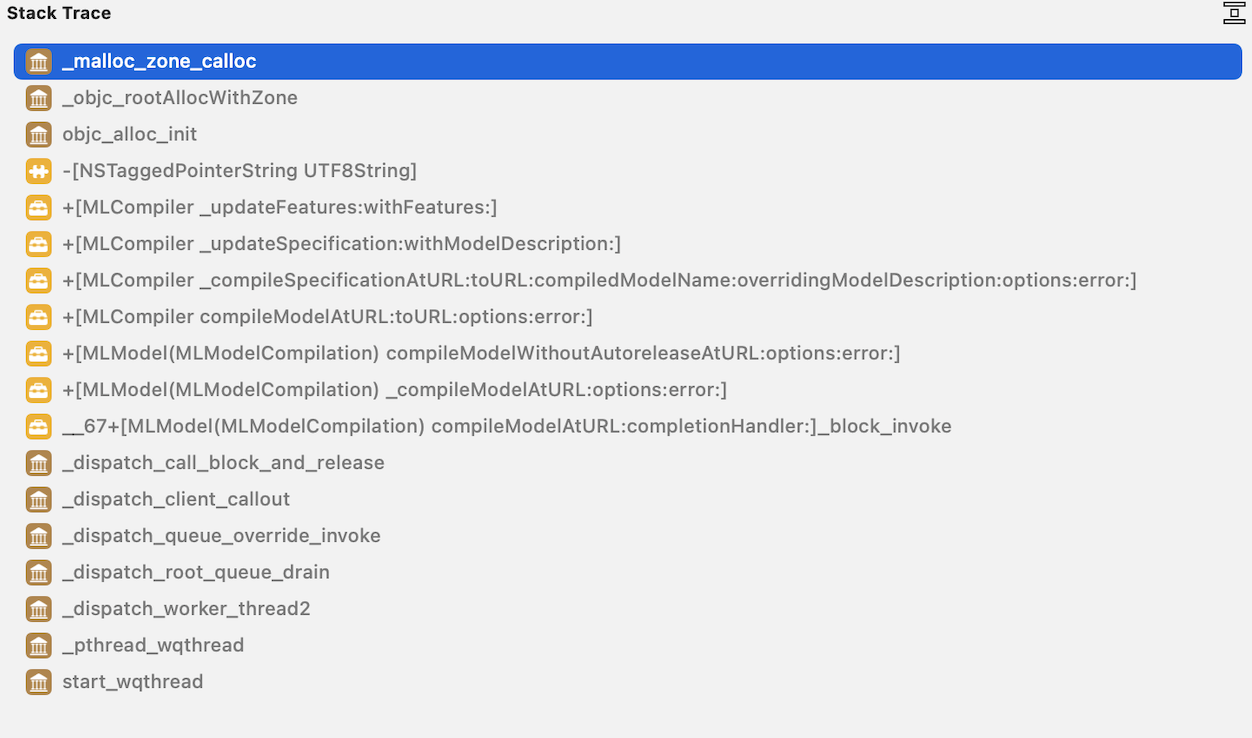Click the library icon next to objc_alloc_init
The width and height of the screenshot is (1252, 738).
click(x=38, y=134)
